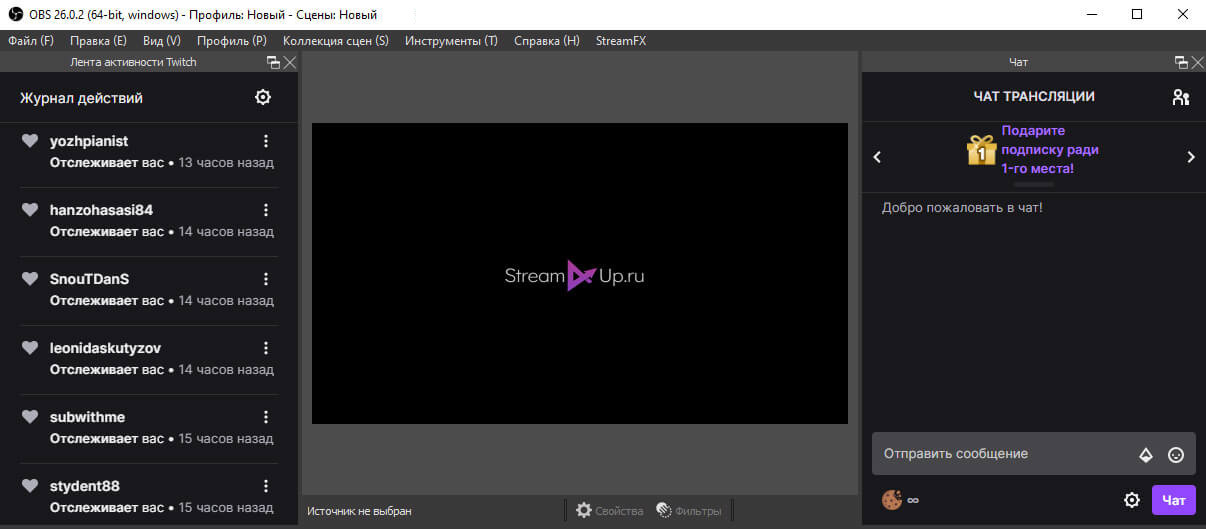Open options menu for stydent88
Viewport: 1206px width, 529px height.
pos(266,486)
